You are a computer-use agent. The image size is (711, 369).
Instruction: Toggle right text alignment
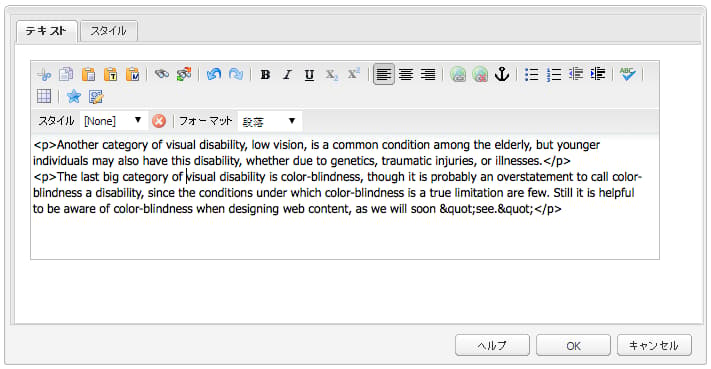[x=428, y=74]
